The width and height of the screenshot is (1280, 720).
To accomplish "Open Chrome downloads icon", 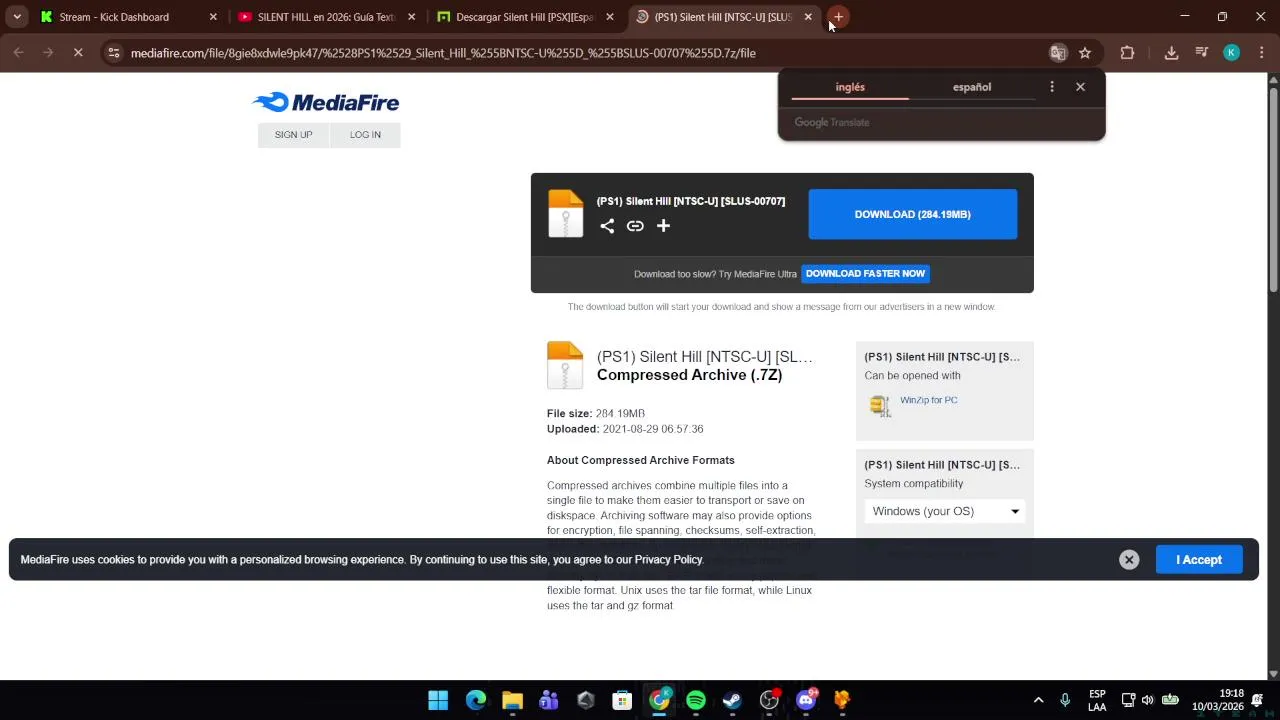I will (1171, 53).
